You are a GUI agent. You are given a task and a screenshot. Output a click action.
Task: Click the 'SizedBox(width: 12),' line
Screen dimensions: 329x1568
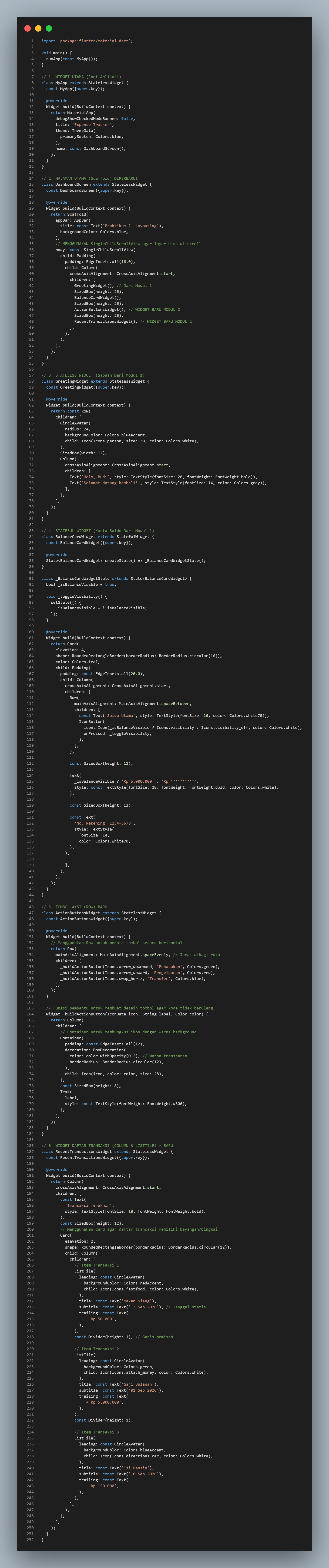pyautogui.click(x=84, y=453)
